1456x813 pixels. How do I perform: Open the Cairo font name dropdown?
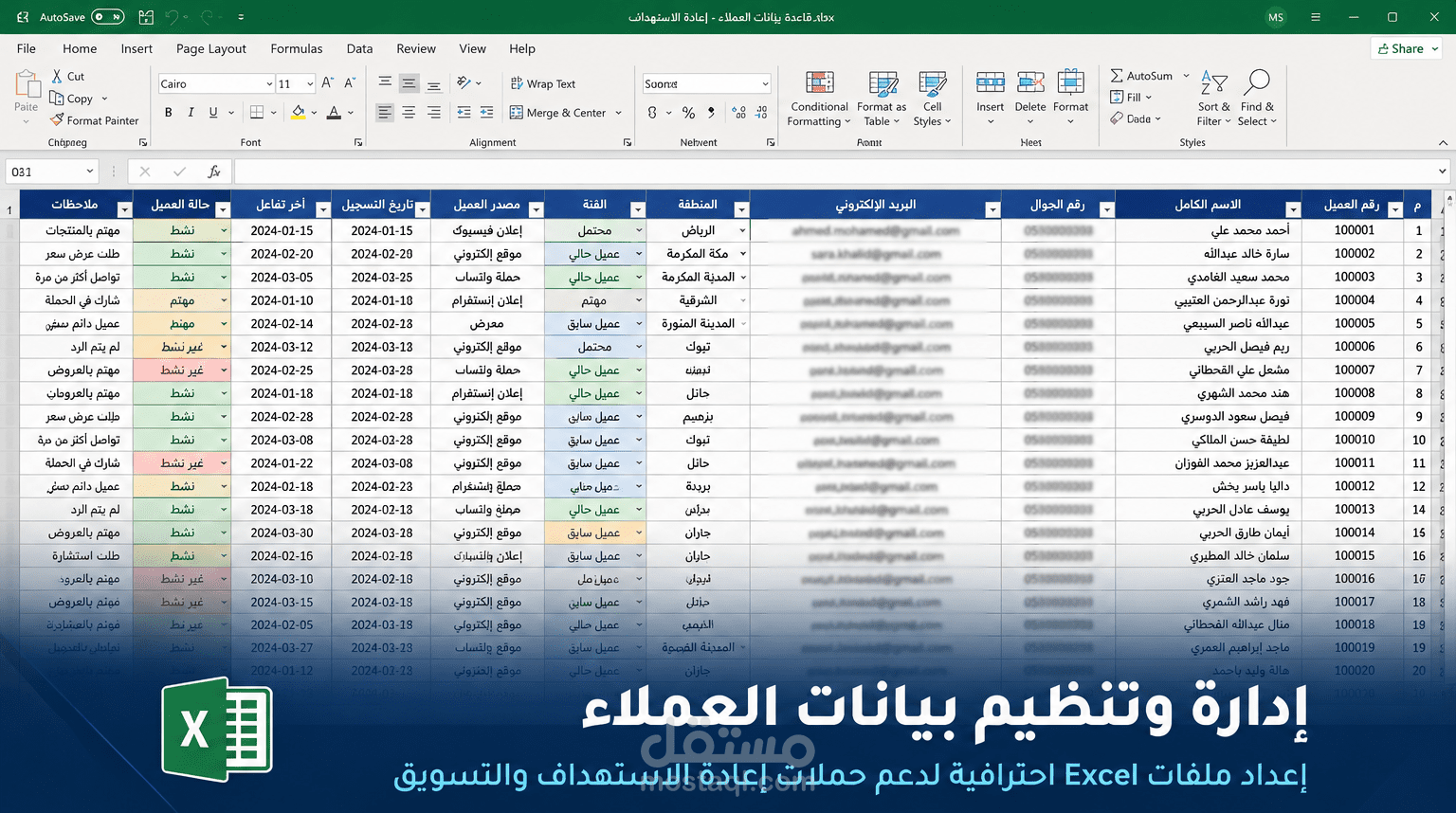pyautogui.click(x=269, y=84)
